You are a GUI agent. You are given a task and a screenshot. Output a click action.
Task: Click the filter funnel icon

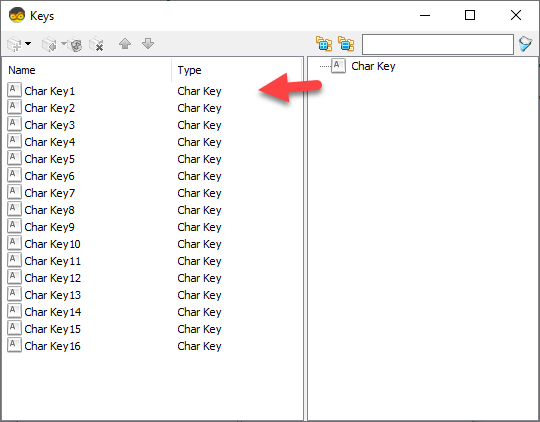pos(526,44)
